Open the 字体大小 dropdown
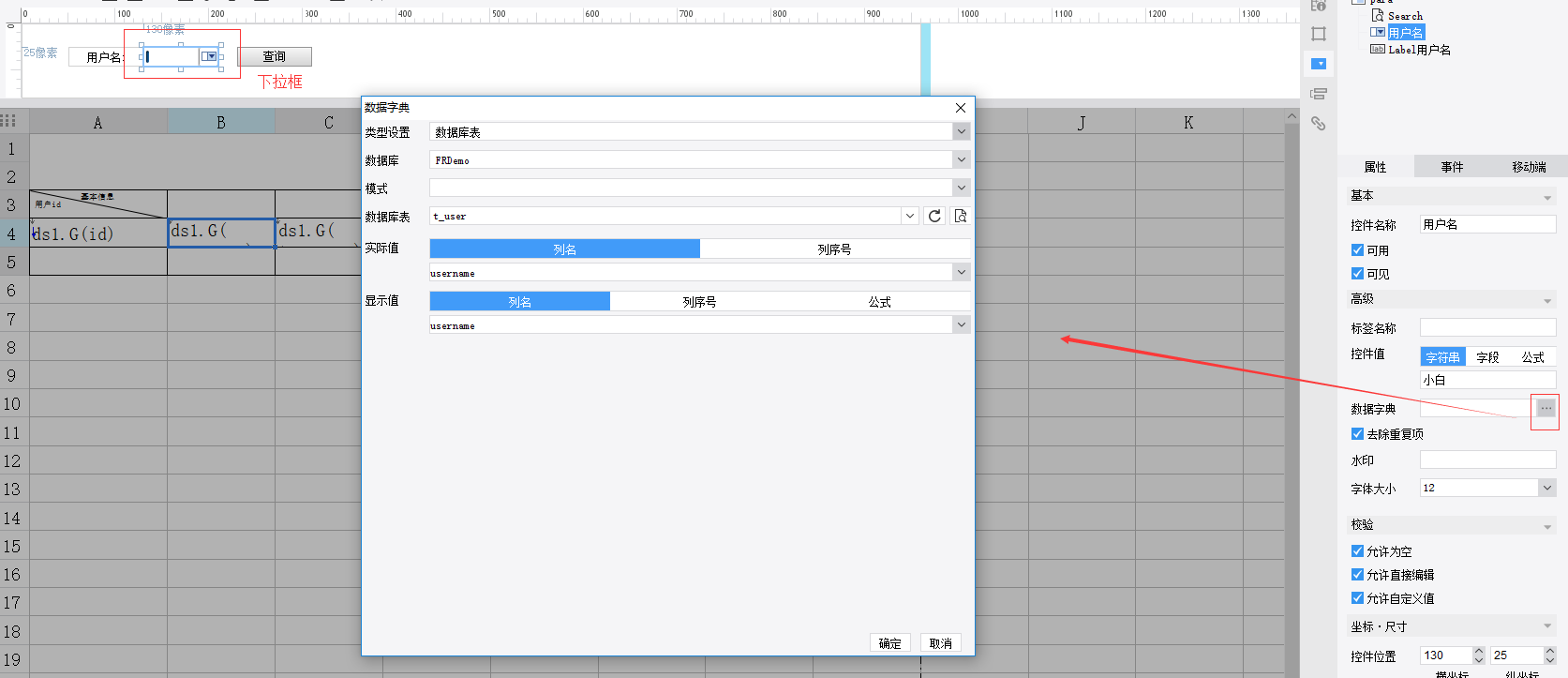This screenshot has width=1568, height=678. 1546,488
